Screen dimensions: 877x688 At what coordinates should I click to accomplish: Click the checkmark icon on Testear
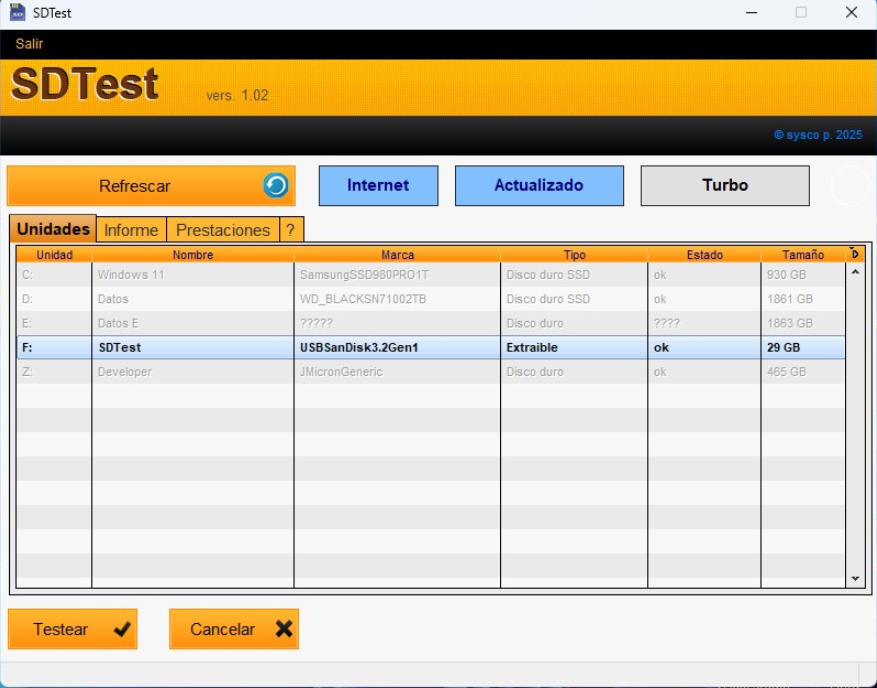point(122,629)
